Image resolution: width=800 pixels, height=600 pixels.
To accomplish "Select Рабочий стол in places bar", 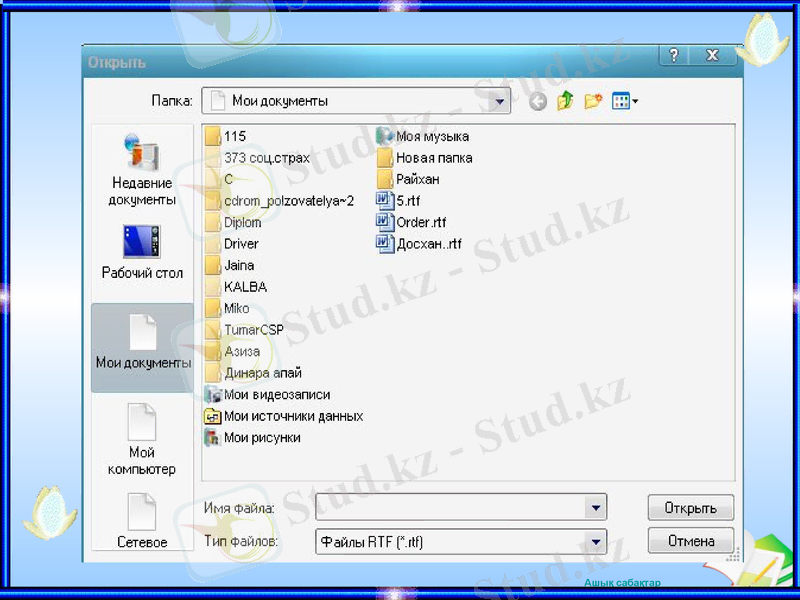I will pyautogui.click(x=141, y=251).
